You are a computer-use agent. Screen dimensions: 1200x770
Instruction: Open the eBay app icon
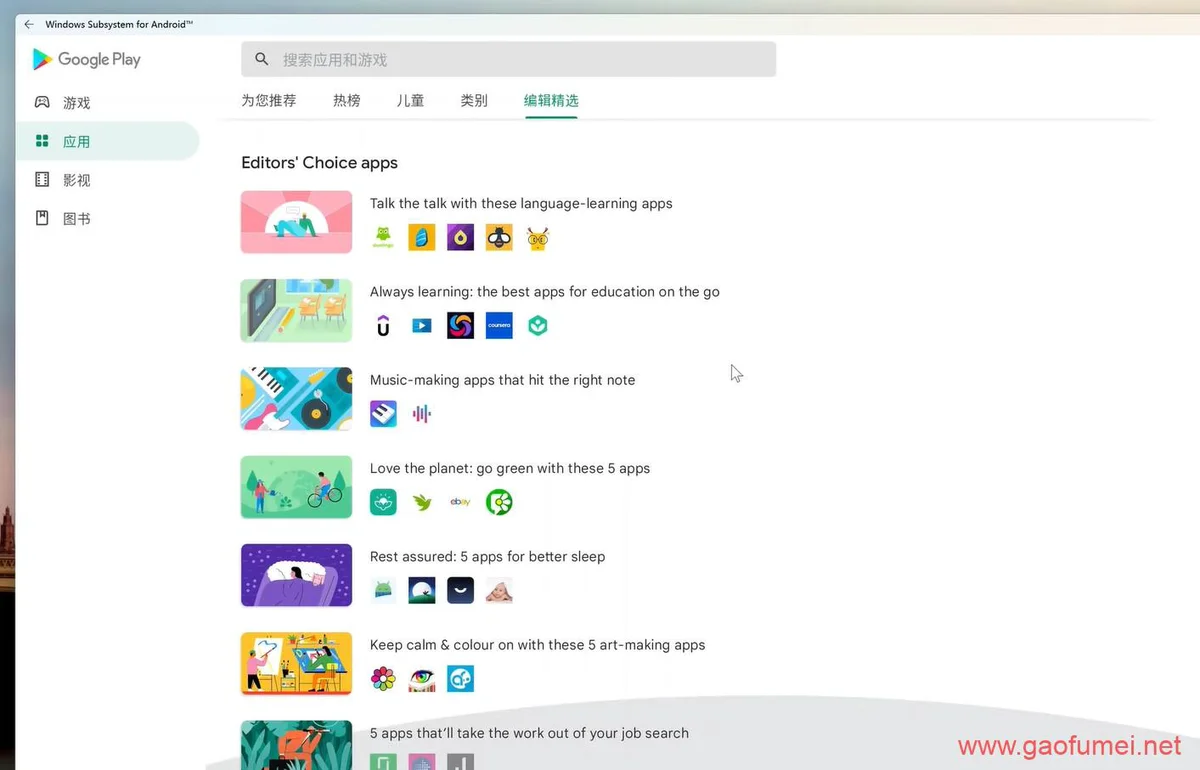coord(460,502)
